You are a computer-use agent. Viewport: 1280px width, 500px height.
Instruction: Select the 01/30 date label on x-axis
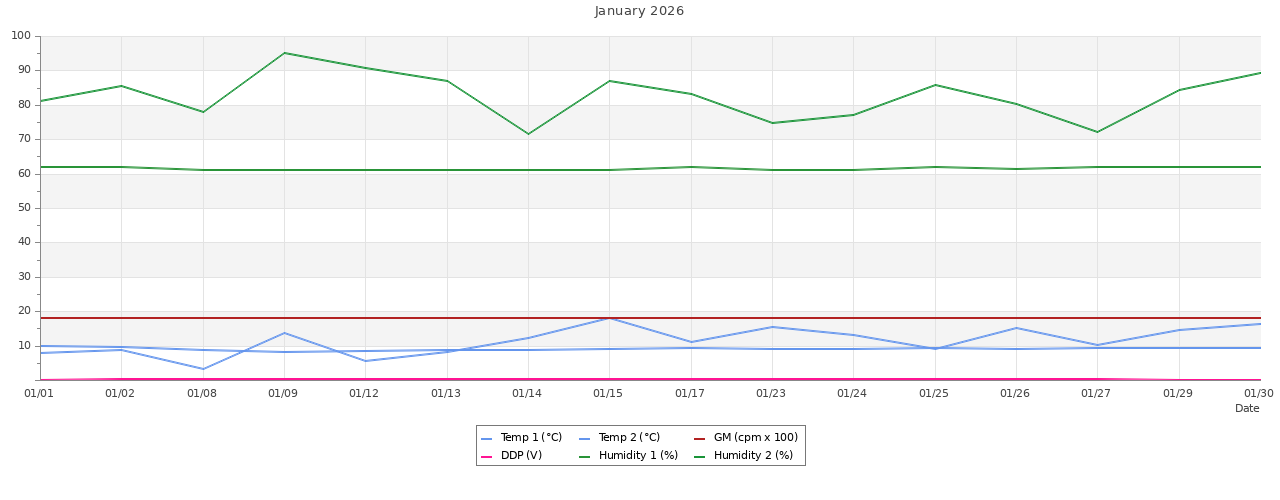(x=1258, y=393)
